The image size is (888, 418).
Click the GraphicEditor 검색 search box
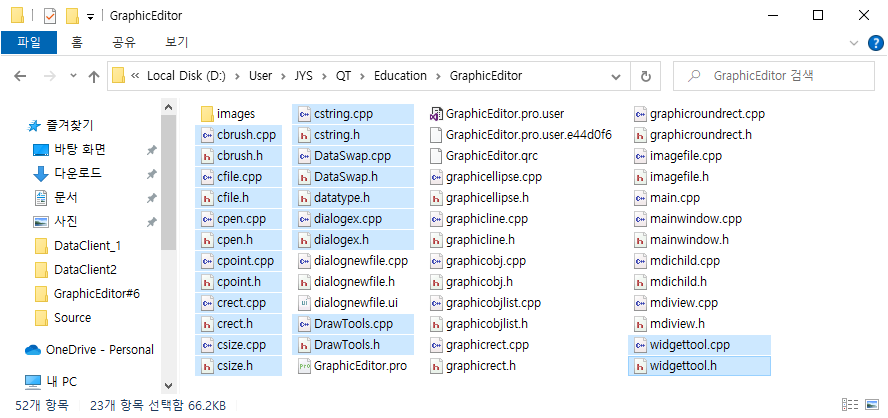point(774,76)
